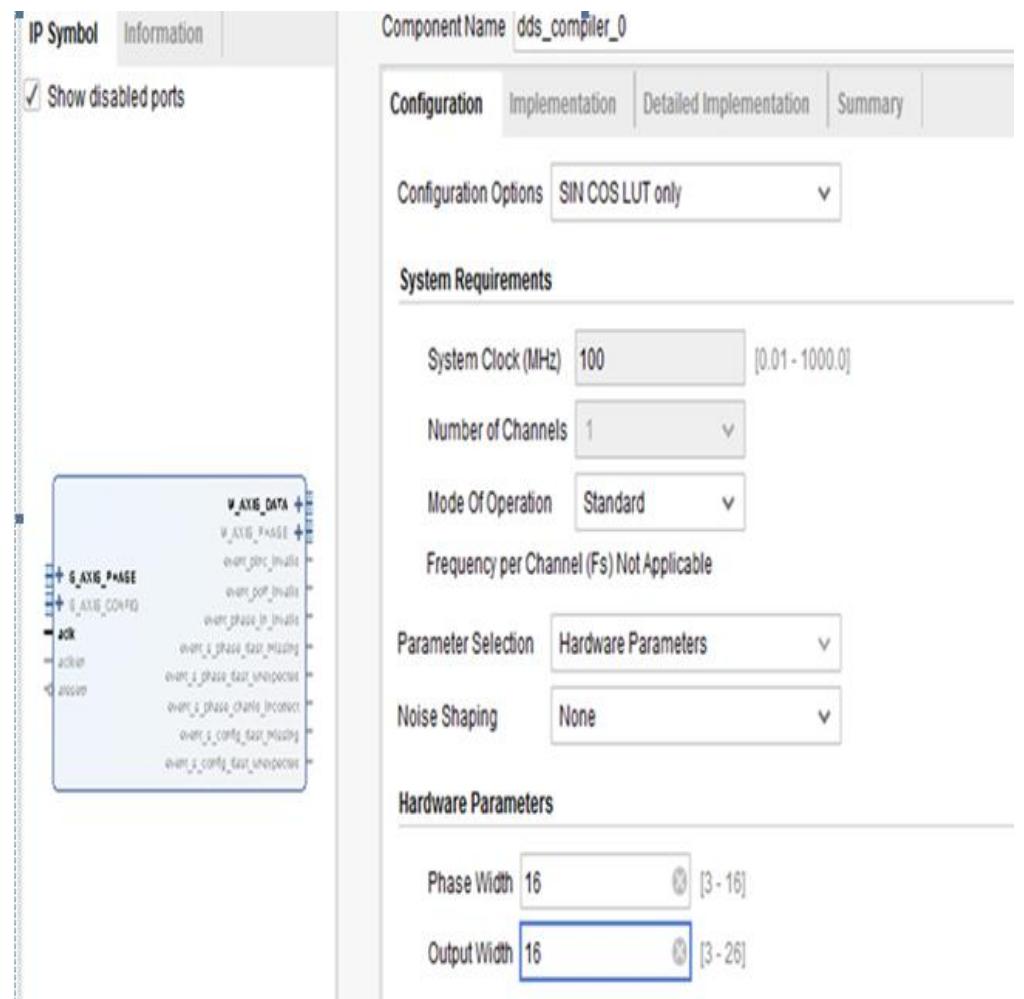1024x999 pixels.
Task: Select the event_s_config_tlast_missing port label
Action: click(239, 735)
